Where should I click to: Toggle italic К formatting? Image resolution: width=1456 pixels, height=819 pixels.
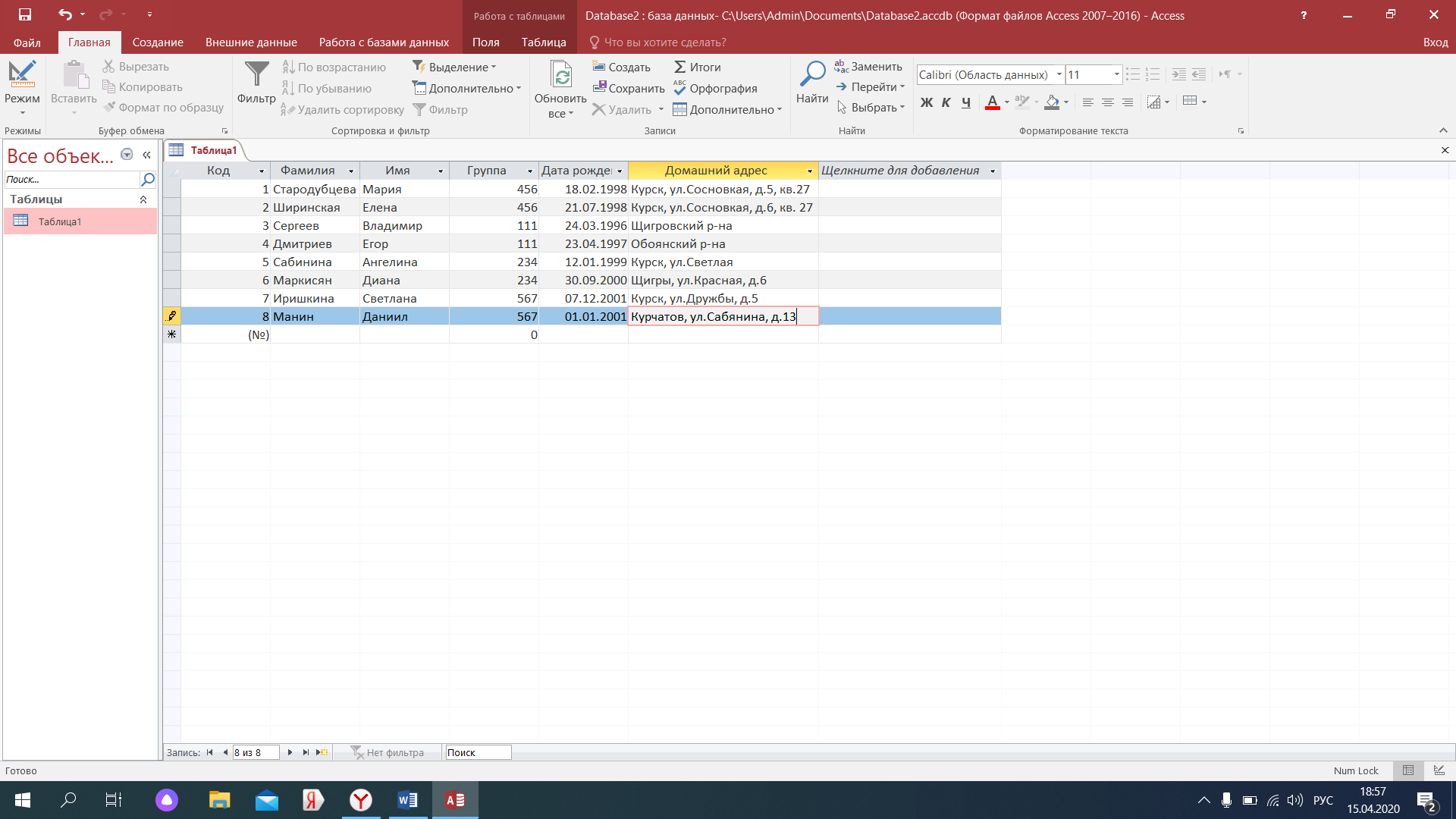[946, 102]
